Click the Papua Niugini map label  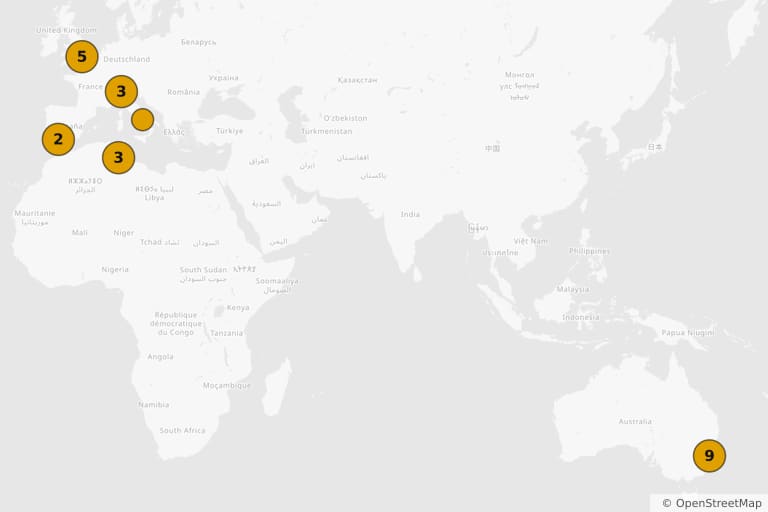(x=688, y=333)
